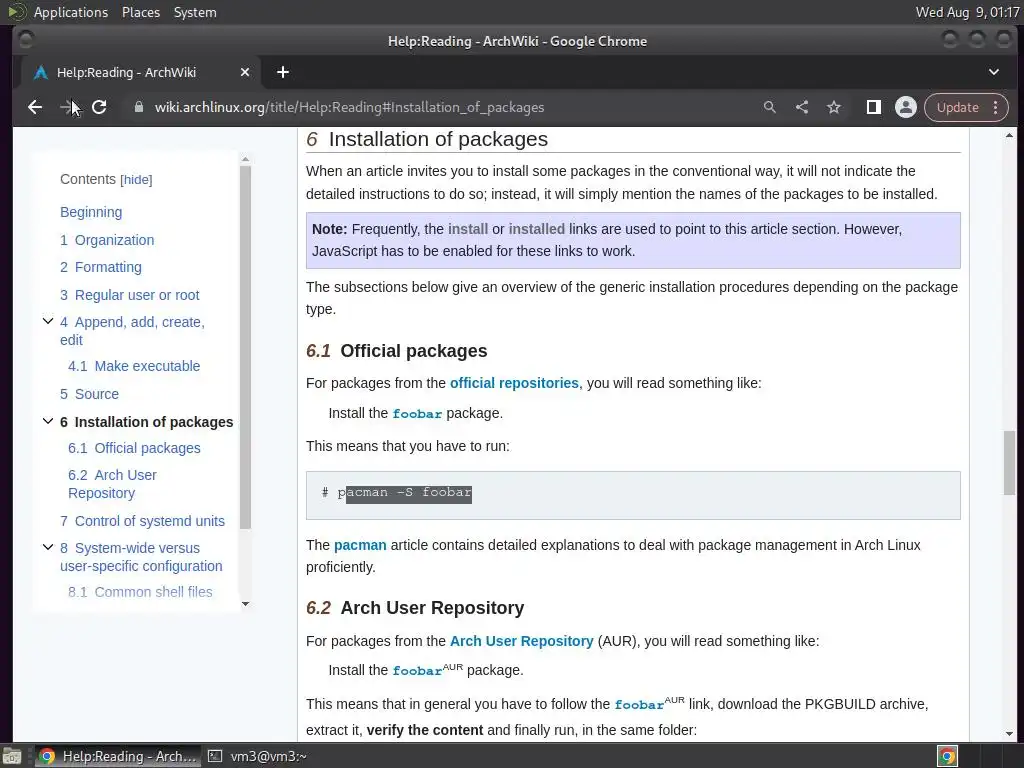Click the Update Chrome button

click(x=957, y=107)
